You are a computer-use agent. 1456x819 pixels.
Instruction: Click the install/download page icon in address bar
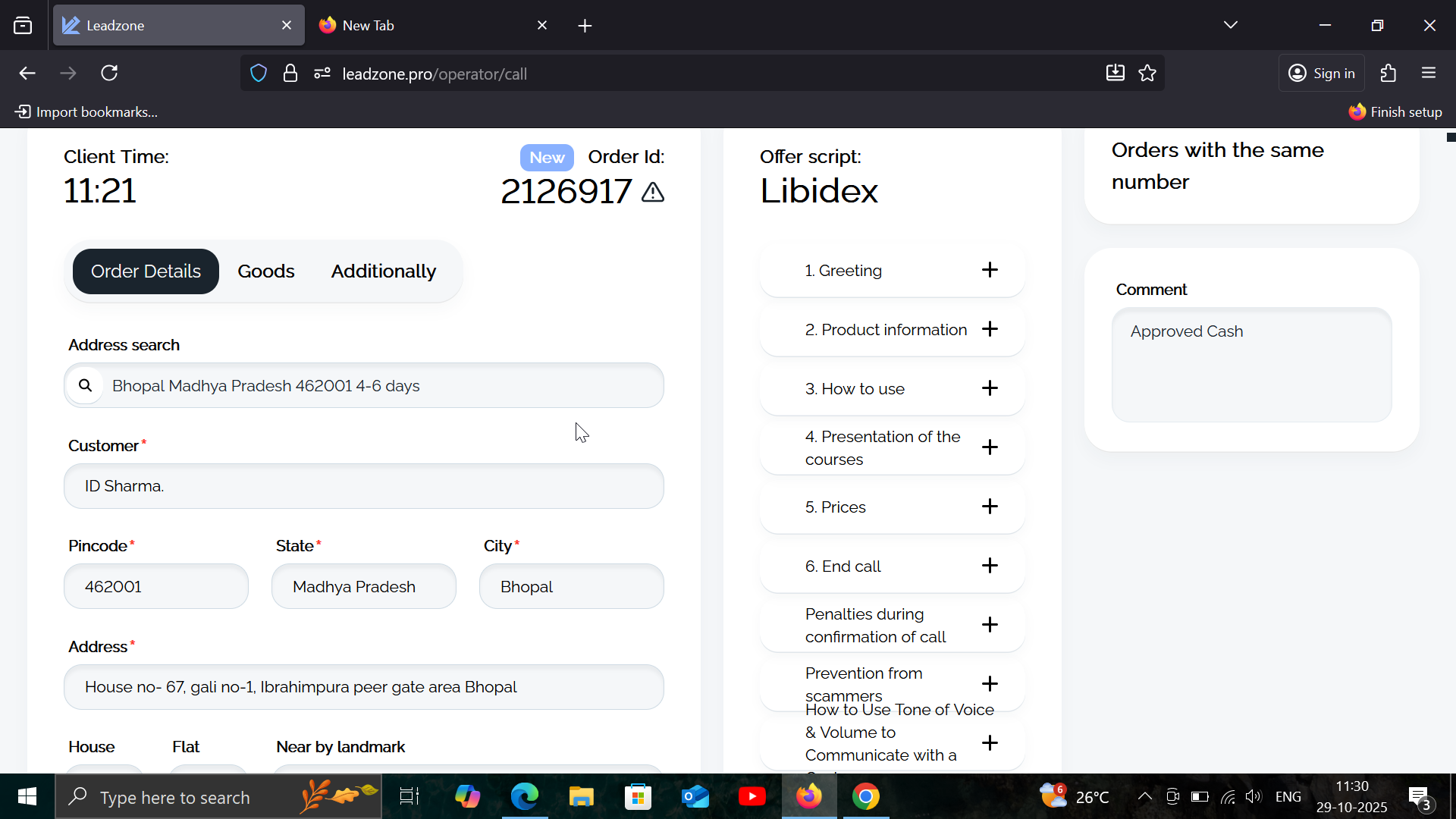click(1115, 74)
